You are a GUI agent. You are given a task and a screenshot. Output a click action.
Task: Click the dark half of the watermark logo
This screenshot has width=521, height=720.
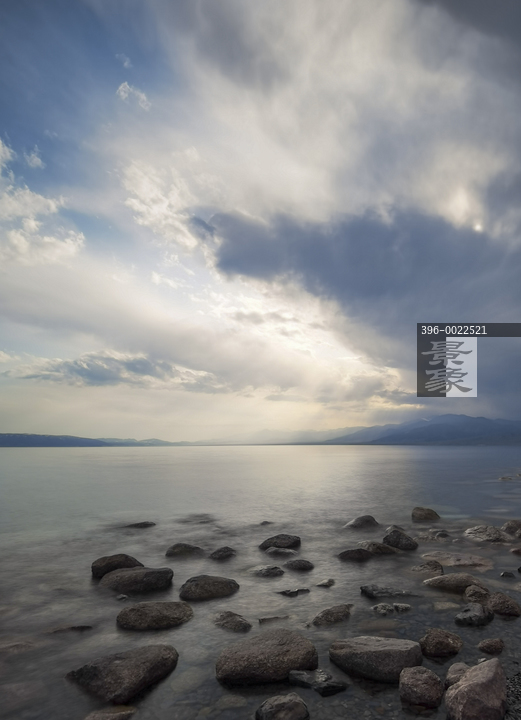(x=431, y=366)
